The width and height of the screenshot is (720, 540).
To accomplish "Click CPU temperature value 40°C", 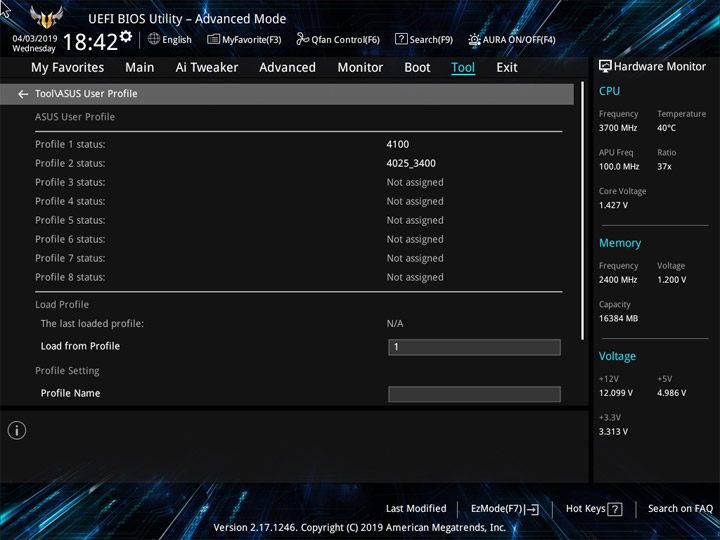I will (x=666, y=128).
